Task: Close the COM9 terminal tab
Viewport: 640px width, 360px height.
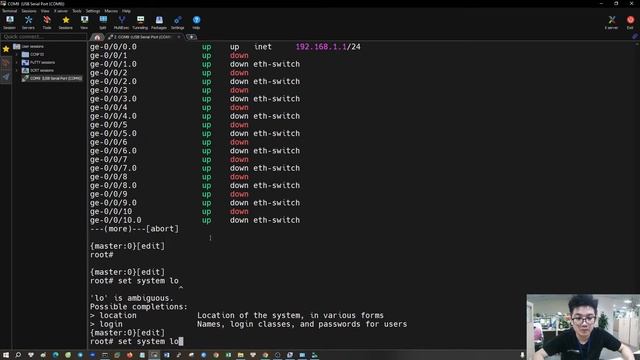Action: click(179, 37)
